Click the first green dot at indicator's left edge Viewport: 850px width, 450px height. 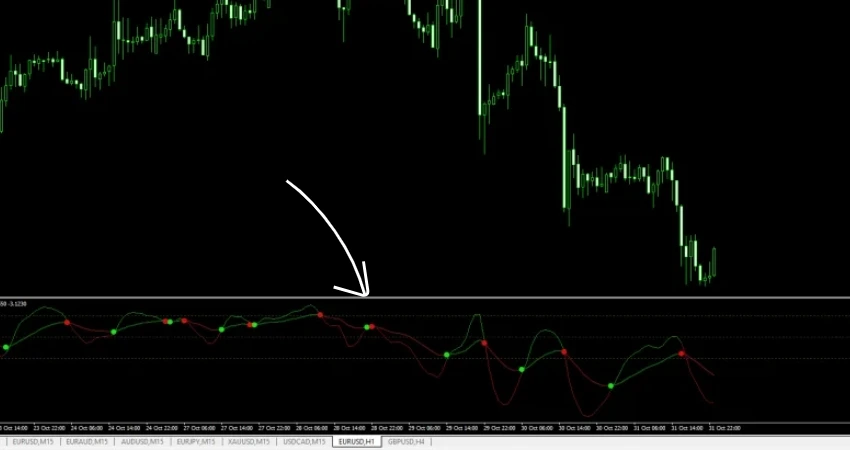point(6,348)
